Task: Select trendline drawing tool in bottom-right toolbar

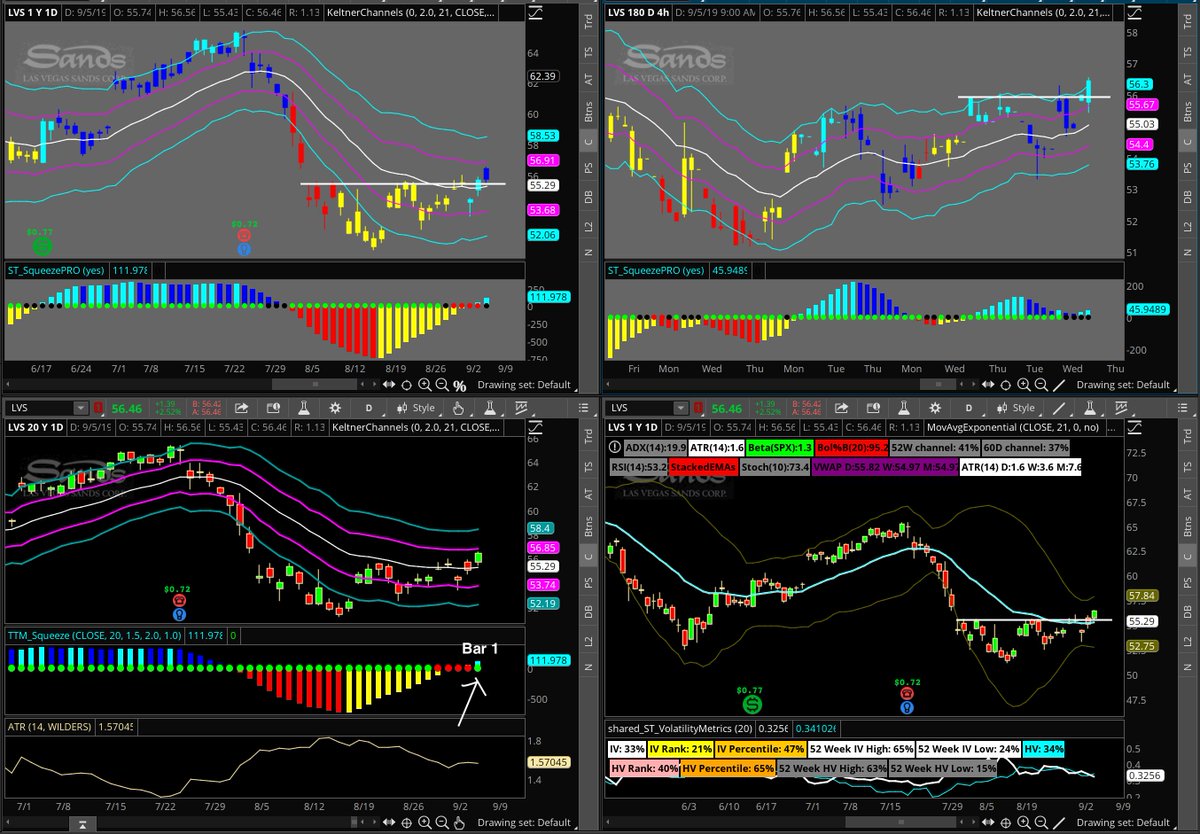Action: tap(1059, 408)
